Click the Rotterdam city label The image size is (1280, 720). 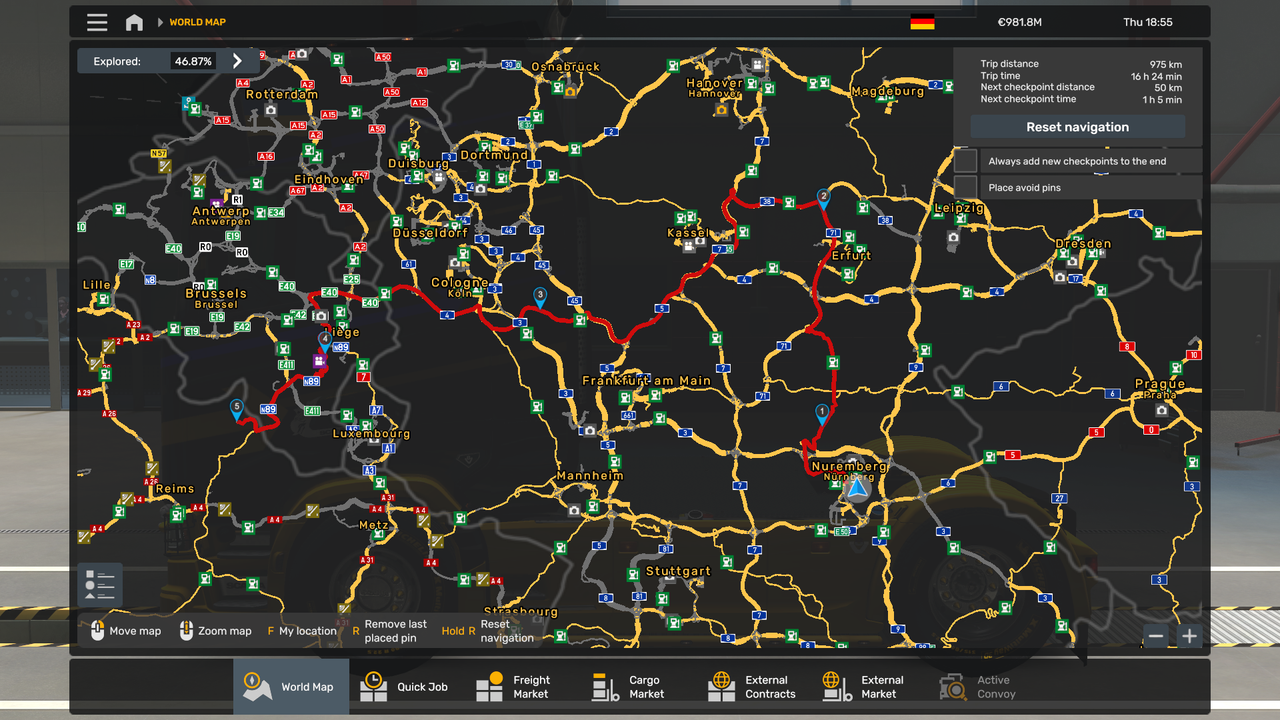(282, 94)
